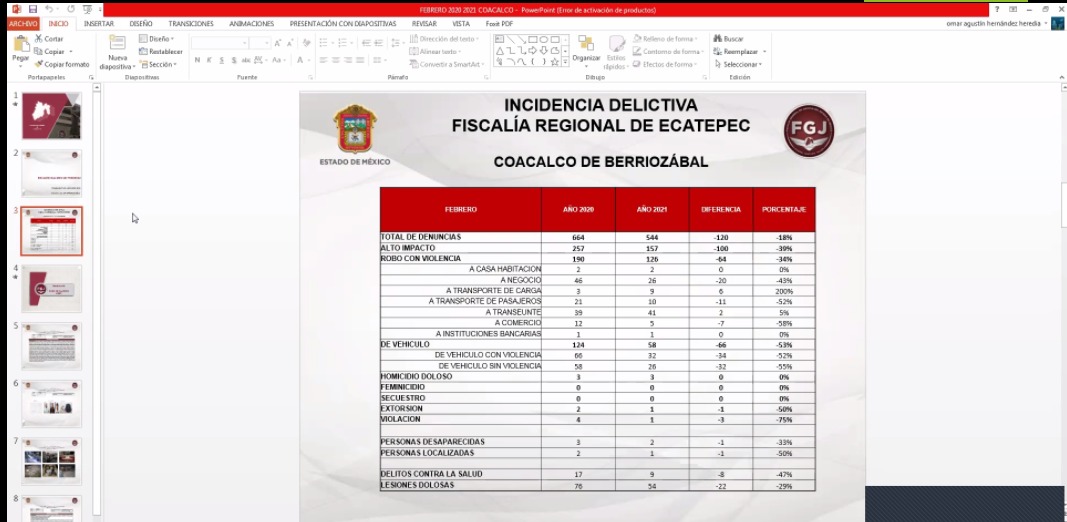Image resolution: width=1067 pixels, height=522 pixels.
Task: Open the Seleccionar dropdown menu
Action: (x=741, y=64)
